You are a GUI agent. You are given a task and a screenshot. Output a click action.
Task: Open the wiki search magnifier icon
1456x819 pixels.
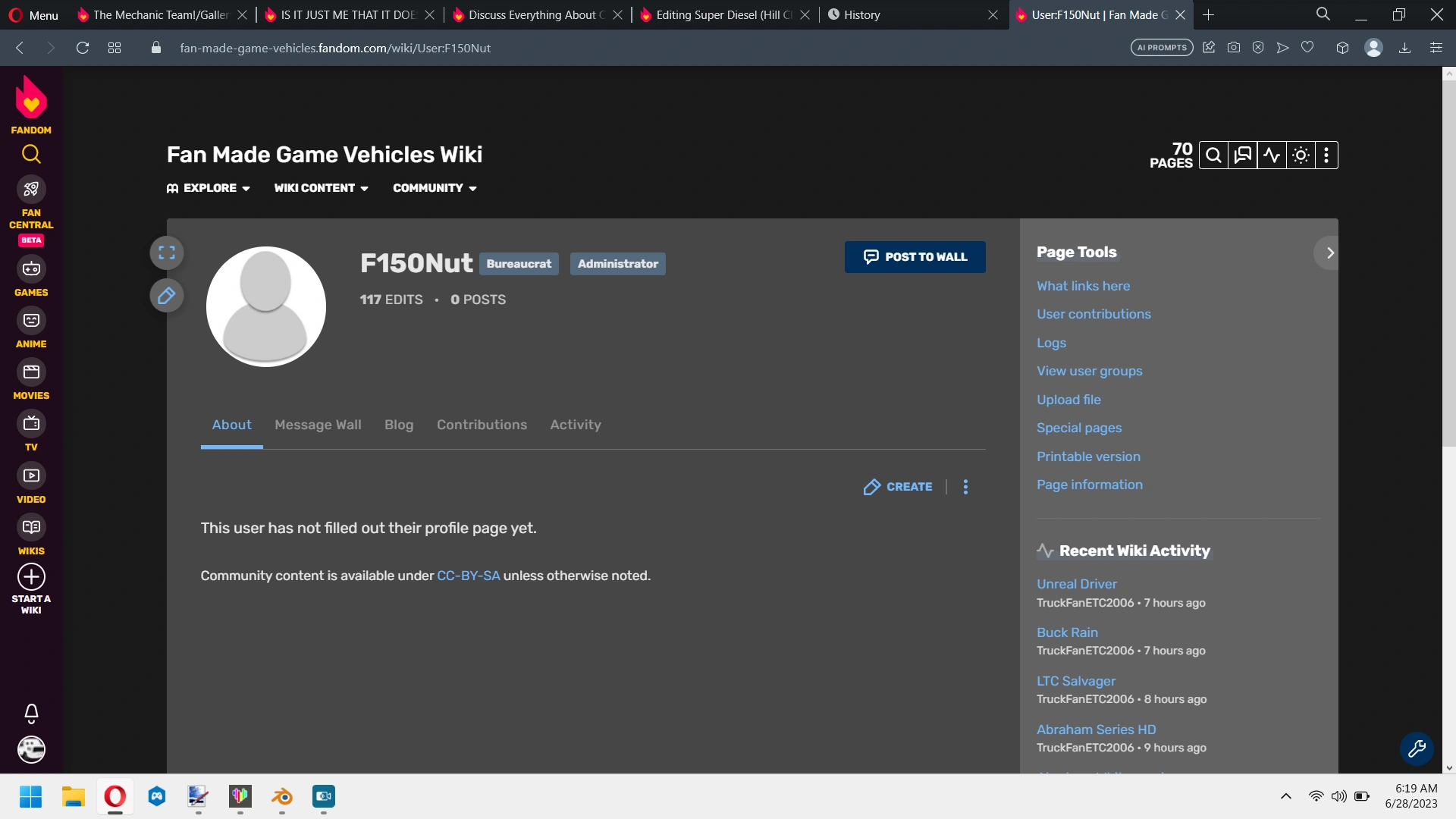[x=1213, y=155]
